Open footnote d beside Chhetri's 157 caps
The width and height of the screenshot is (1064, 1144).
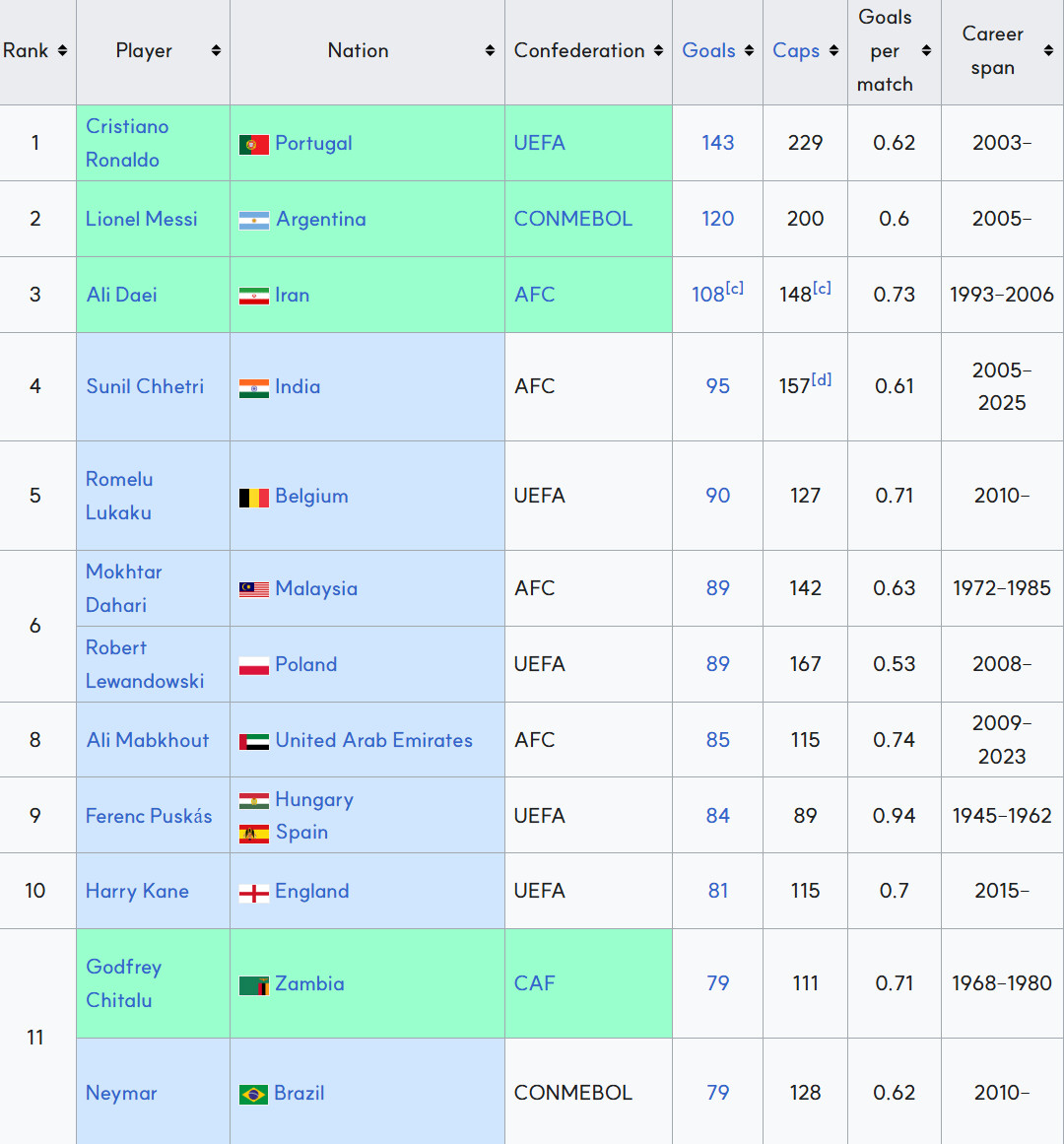[x=822, y=379]
